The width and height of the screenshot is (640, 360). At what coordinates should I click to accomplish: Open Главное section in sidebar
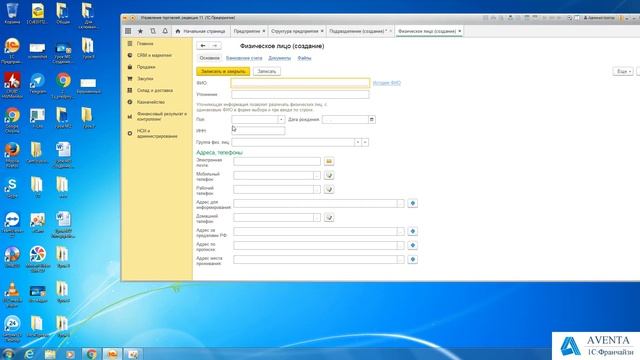145,43
